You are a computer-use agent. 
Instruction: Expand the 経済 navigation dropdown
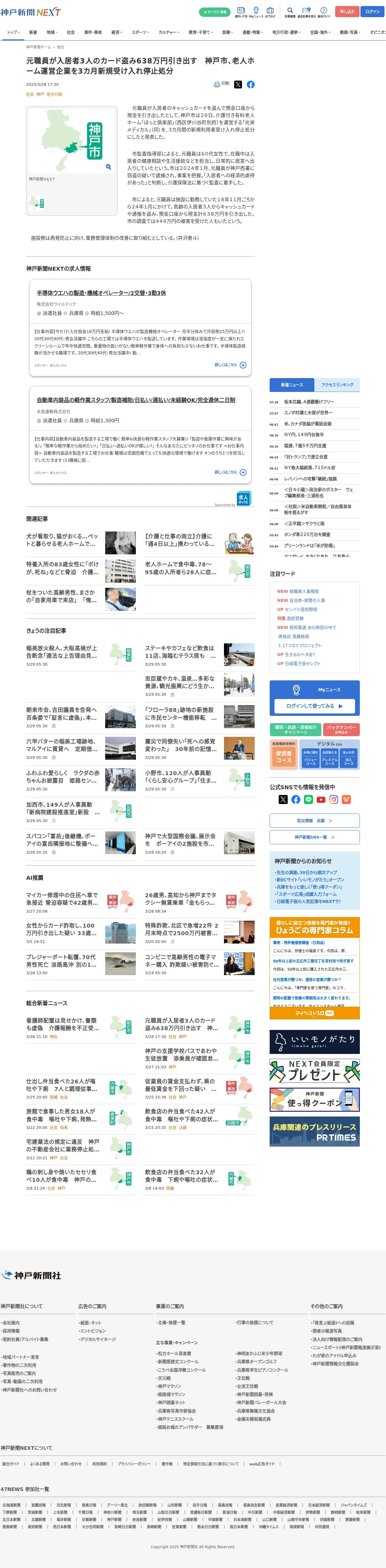pyautogui.click(x=117, y=32)
